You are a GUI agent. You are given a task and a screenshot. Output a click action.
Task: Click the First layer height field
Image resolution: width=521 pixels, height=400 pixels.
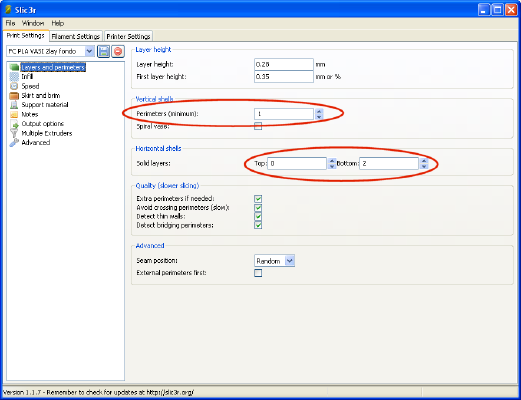(284, 77)
